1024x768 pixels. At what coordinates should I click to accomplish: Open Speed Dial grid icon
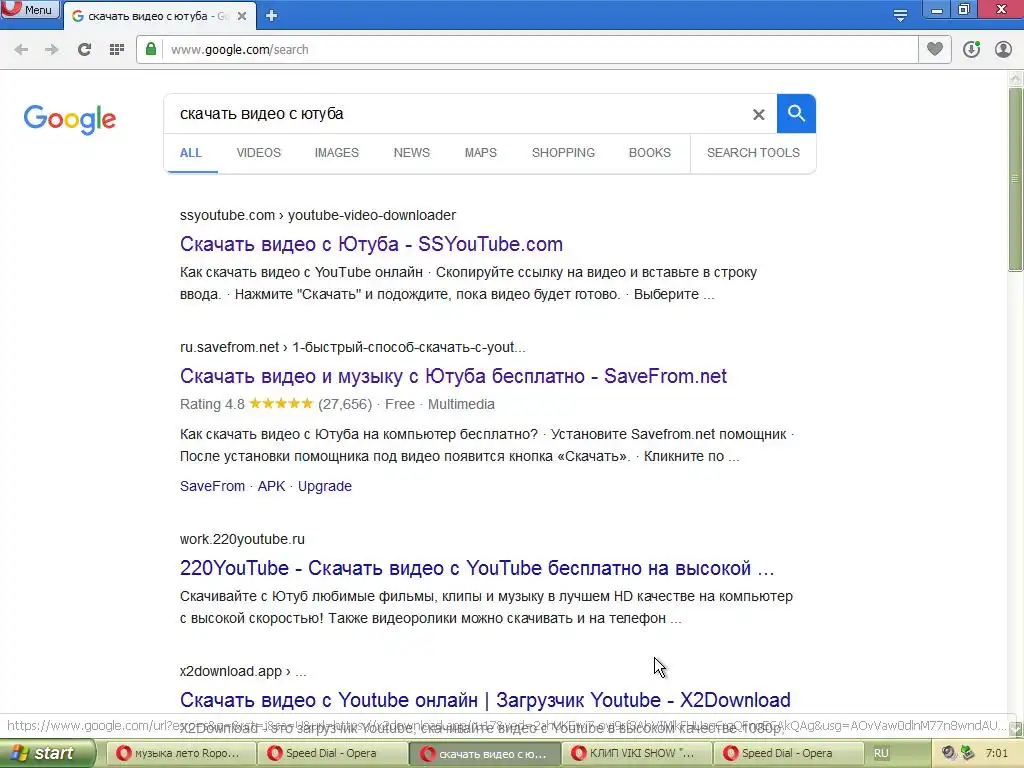[117, 50]
